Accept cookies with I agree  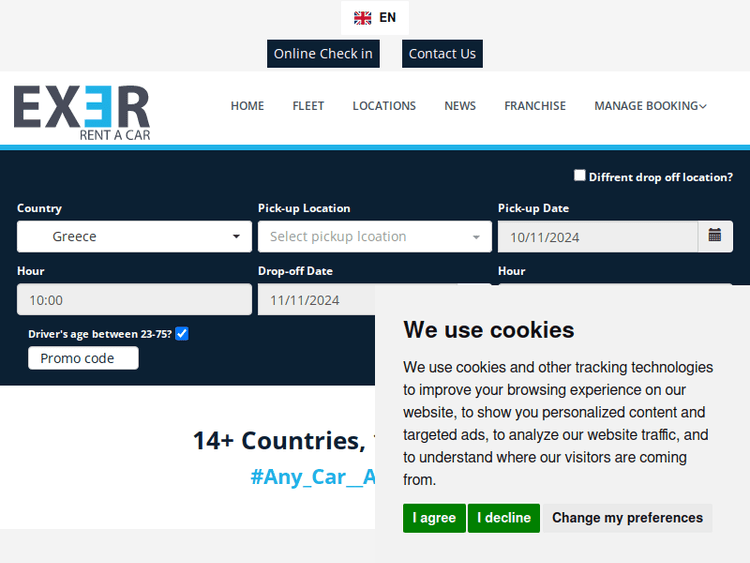(434, 518)
